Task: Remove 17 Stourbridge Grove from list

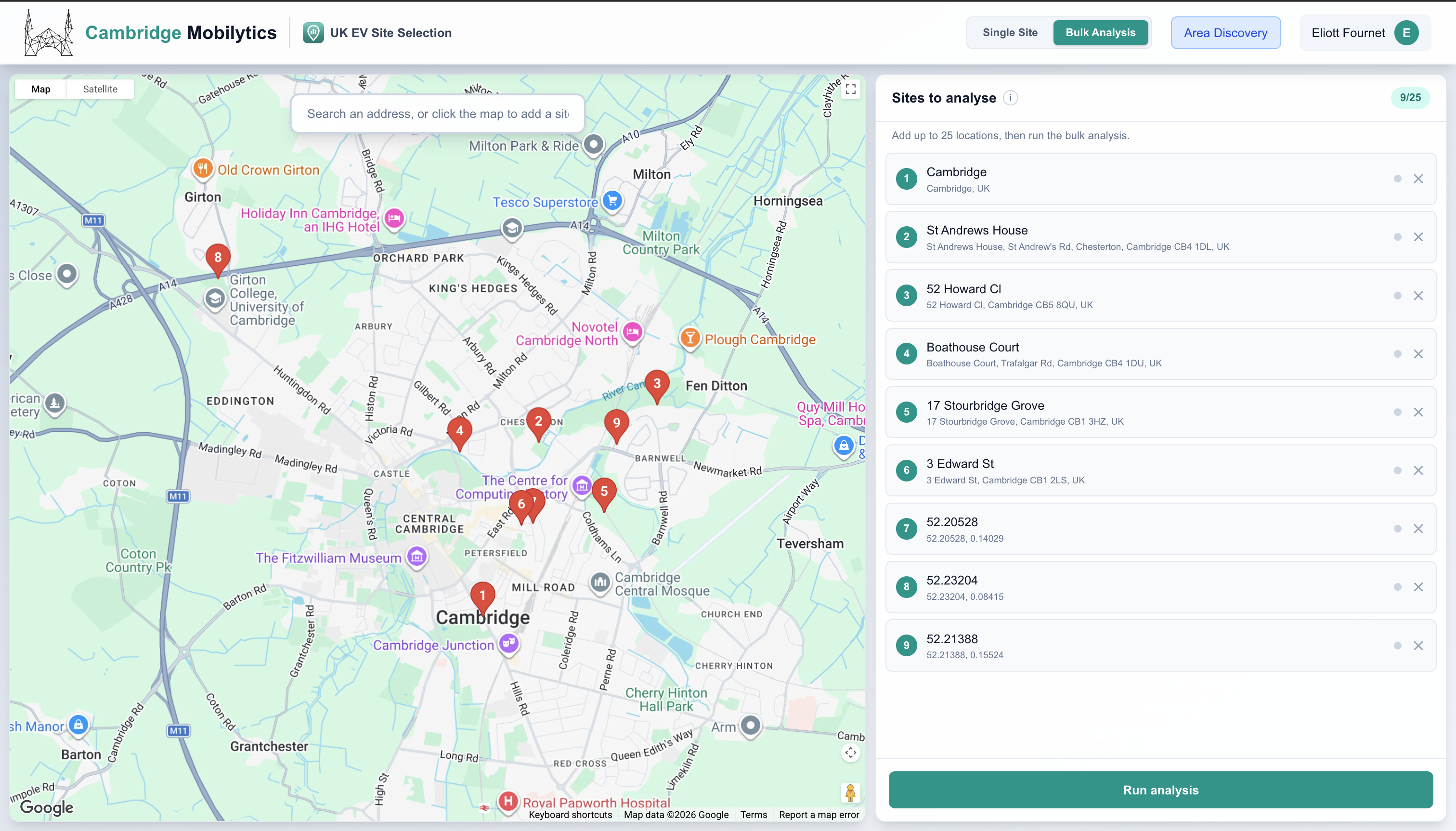Action: click(1418, 412)
